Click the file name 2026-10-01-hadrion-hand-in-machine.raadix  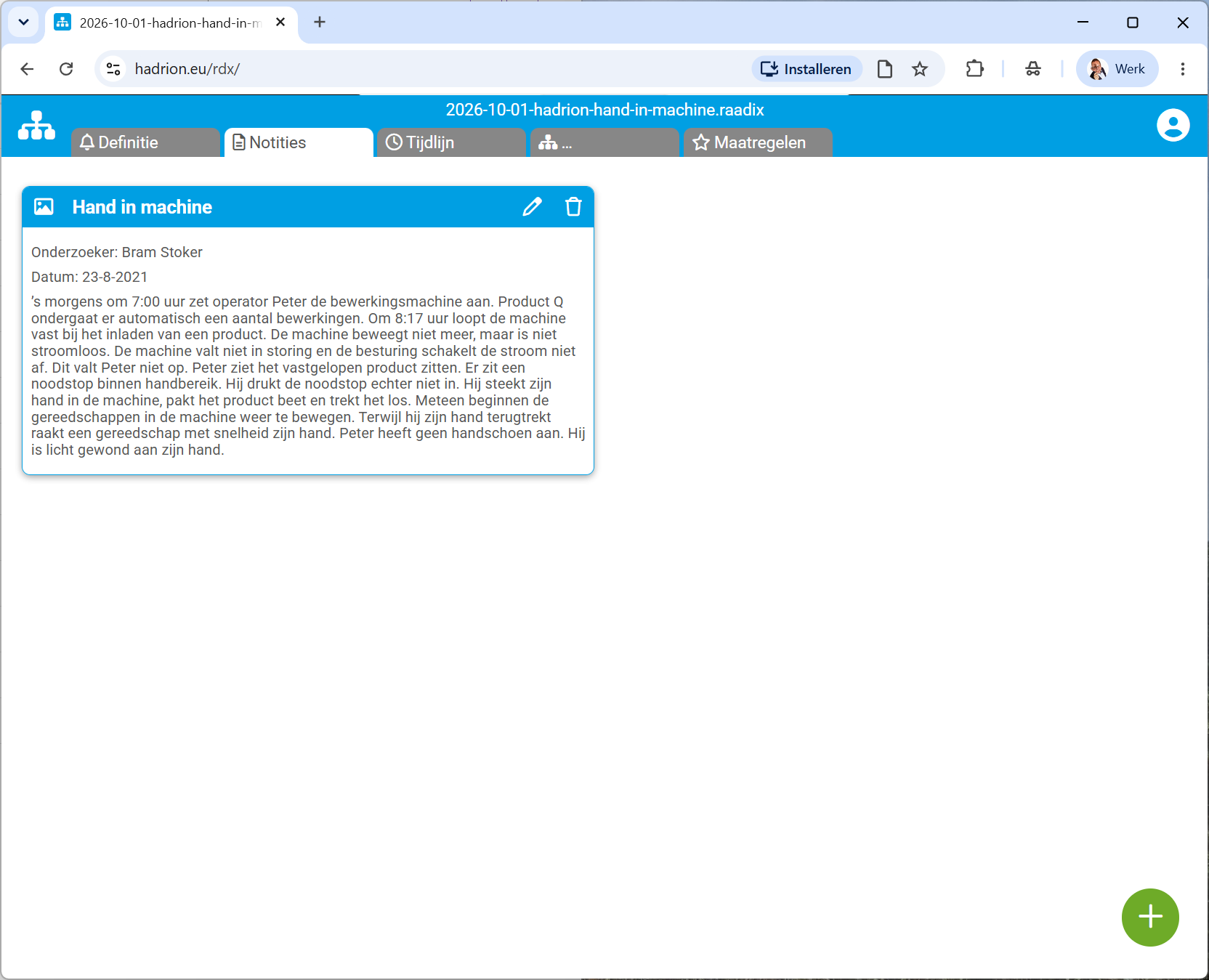click(x=604, y=110)
